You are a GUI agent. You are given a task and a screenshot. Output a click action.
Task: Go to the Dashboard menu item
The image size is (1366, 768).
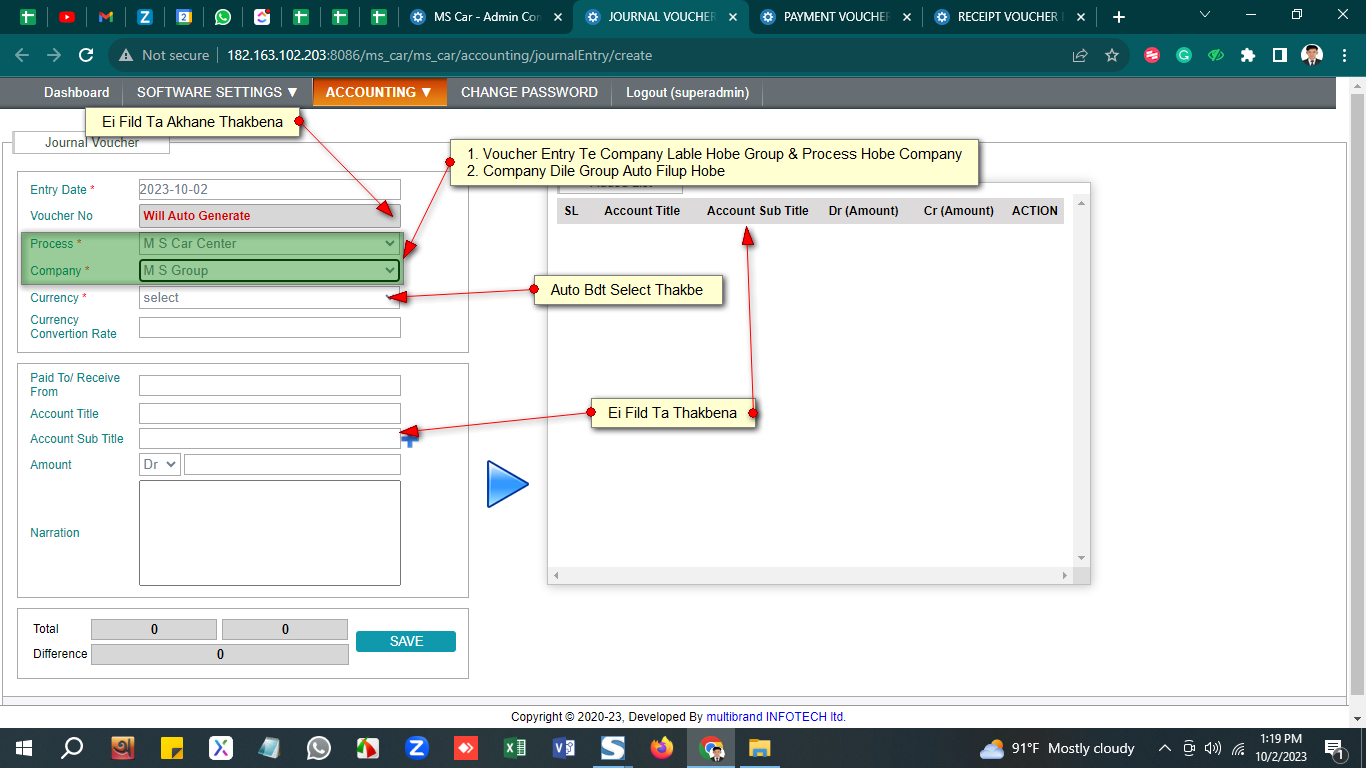pos(77,92)
